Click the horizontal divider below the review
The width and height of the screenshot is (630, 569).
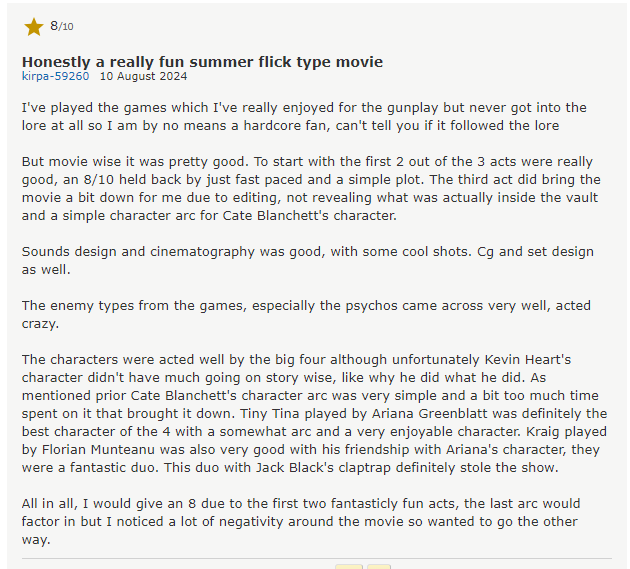point(317,558)
